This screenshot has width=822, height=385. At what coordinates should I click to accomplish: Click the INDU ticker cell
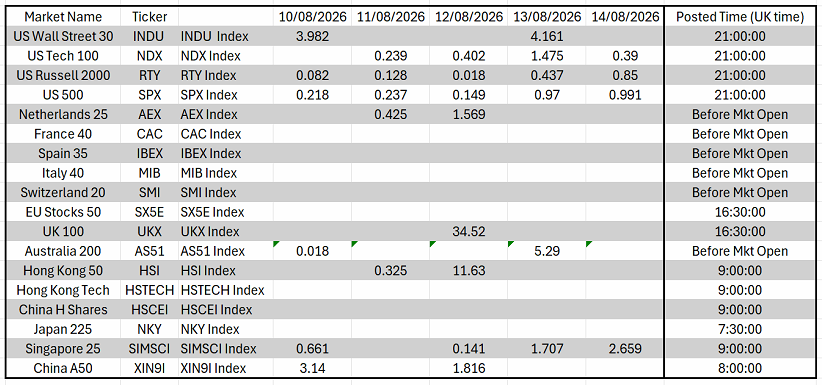[x=149, y=37]
